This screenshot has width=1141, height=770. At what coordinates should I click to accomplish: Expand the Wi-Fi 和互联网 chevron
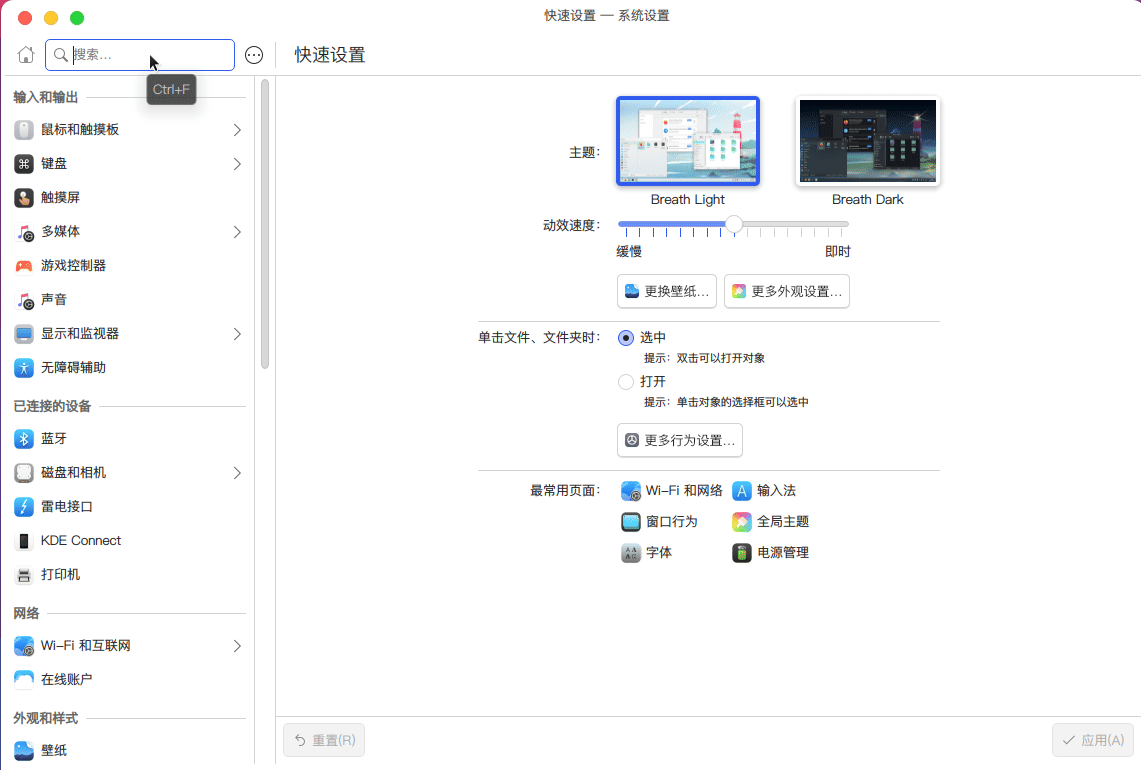pos(237,646)
